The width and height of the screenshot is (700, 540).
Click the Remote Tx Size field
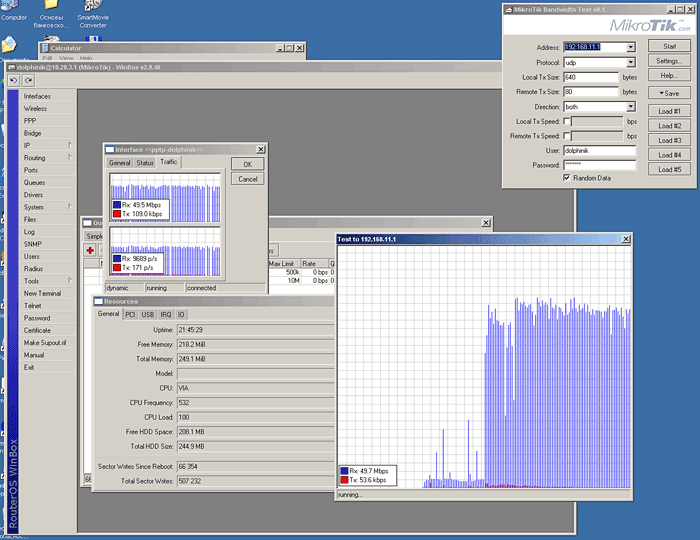pos(591,92)
